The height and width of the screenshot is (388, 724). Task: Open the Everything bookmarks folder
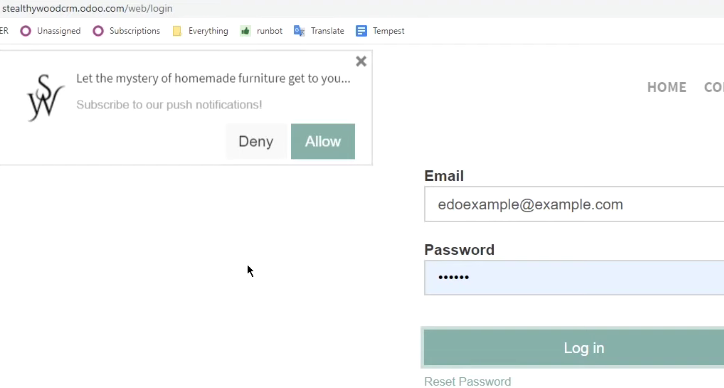(x=200, y=31)
